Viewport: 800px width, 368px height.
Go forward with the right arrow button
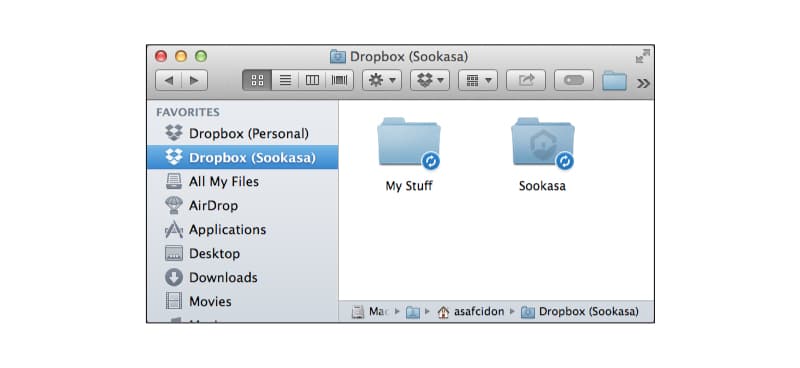pos(194,81)
